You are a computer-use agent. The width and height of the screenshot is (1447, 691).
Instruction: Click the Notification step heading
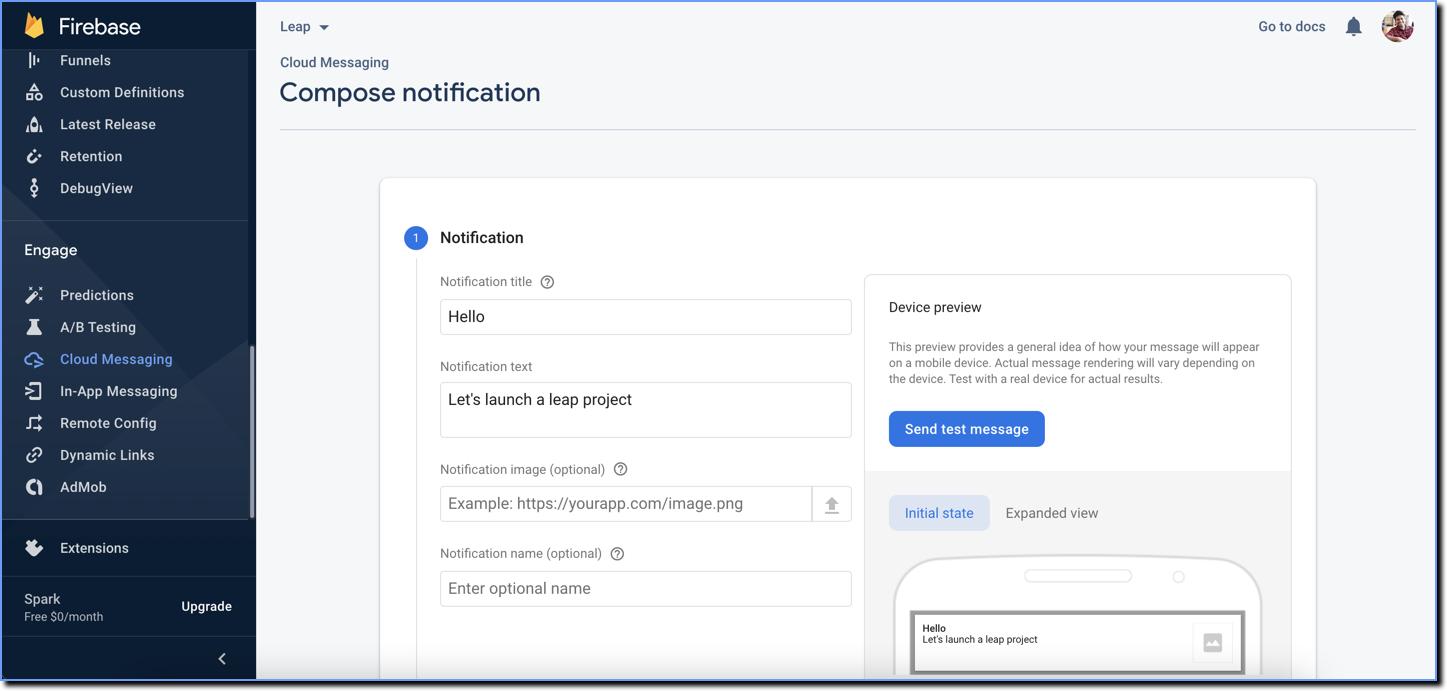482,238
